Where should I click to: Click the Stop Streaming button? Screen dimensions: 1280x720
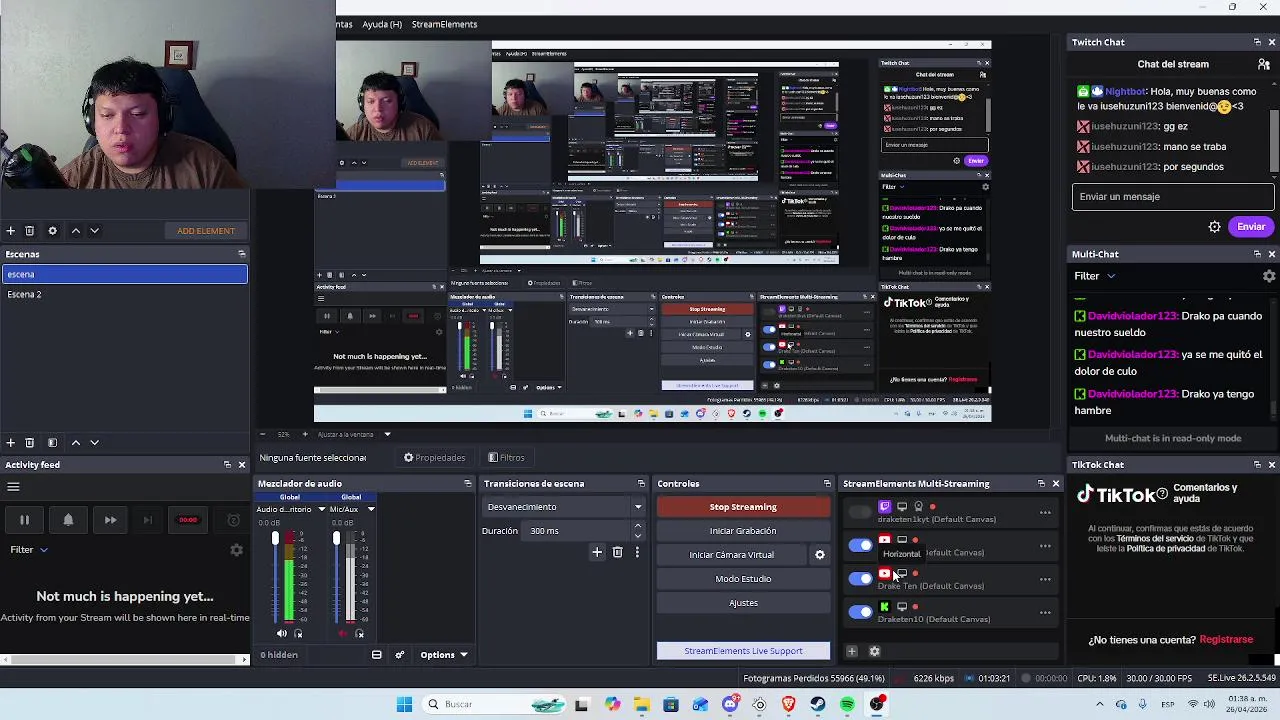[x=743, y=507]
